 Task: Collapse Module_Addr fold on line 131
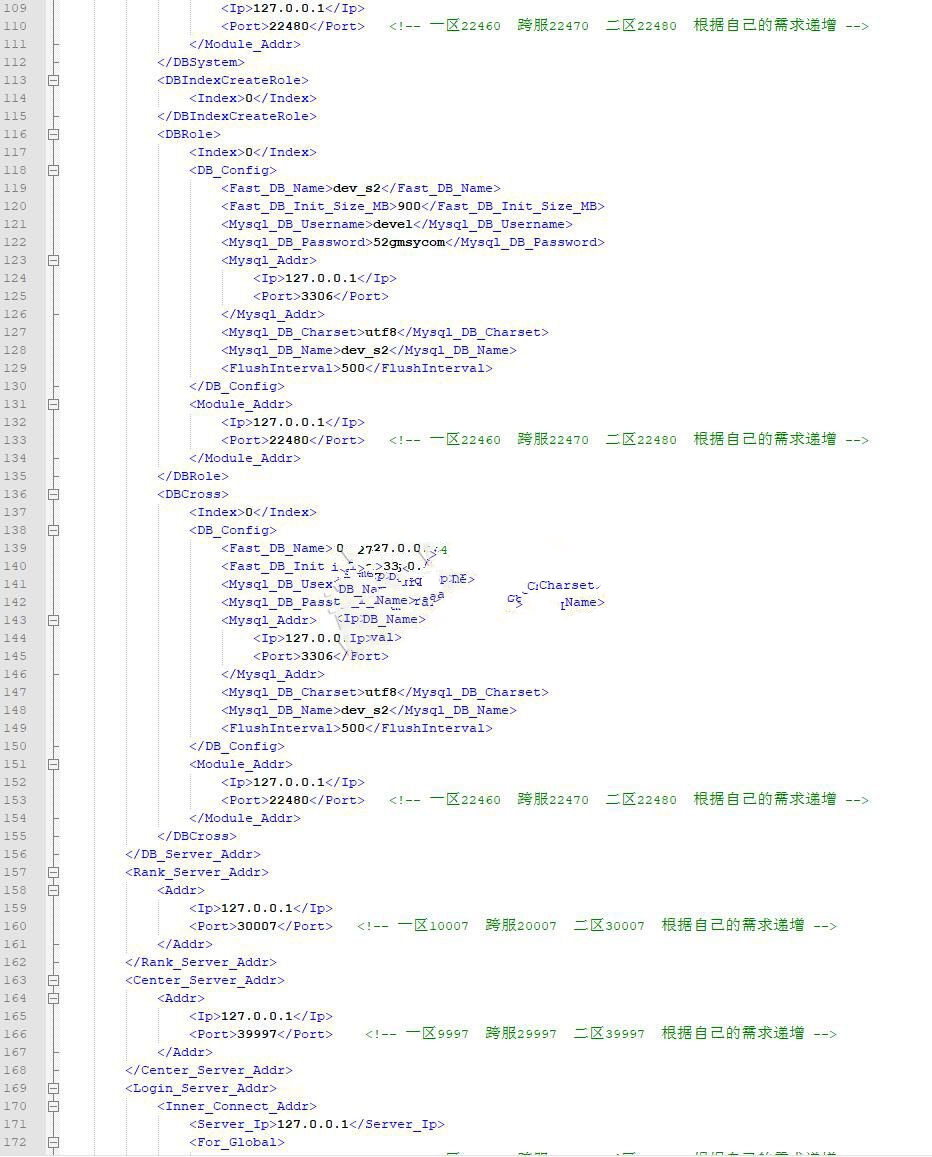[x=53, y=404]
